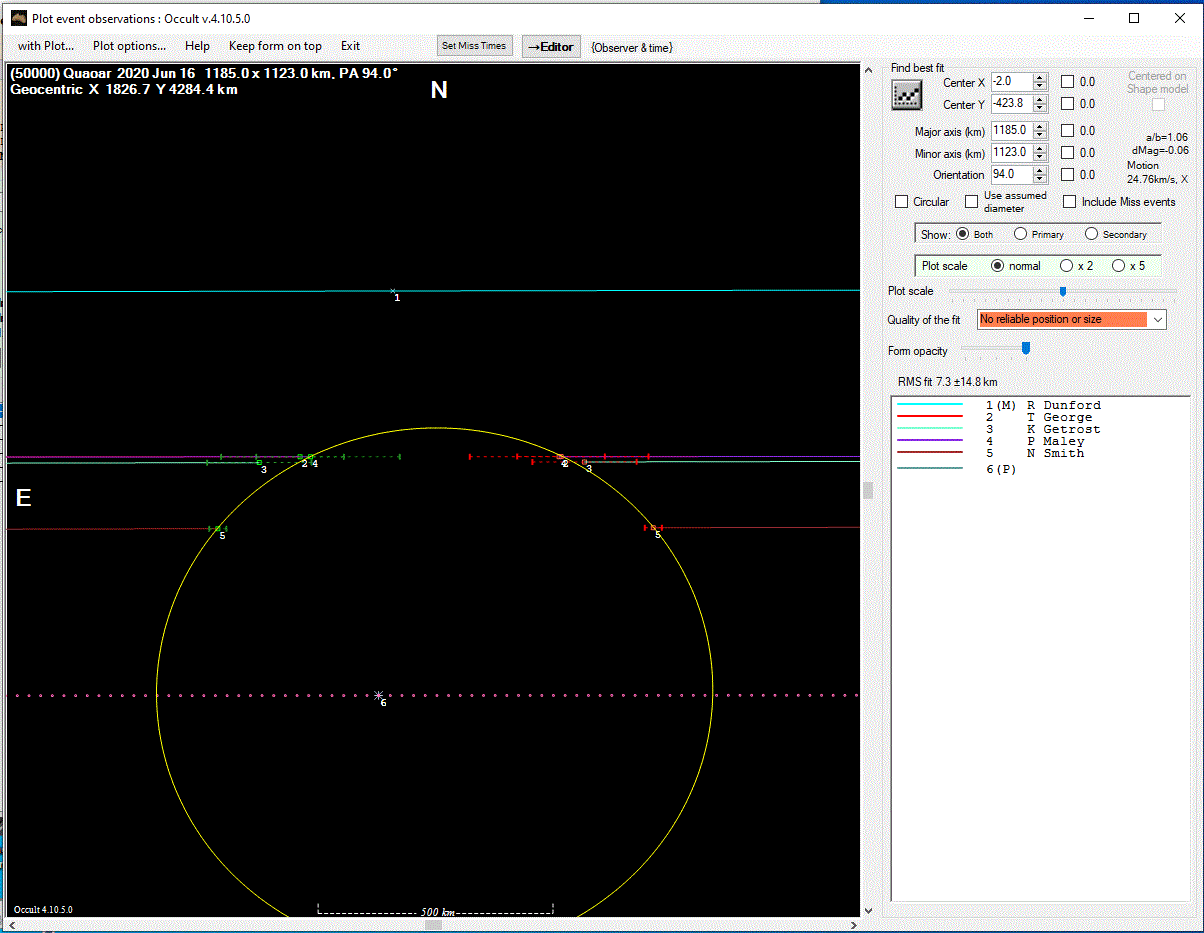Click the 500 km scale bar label
Viewport: 1204px width, 933px height.
(x=438, y=912)
